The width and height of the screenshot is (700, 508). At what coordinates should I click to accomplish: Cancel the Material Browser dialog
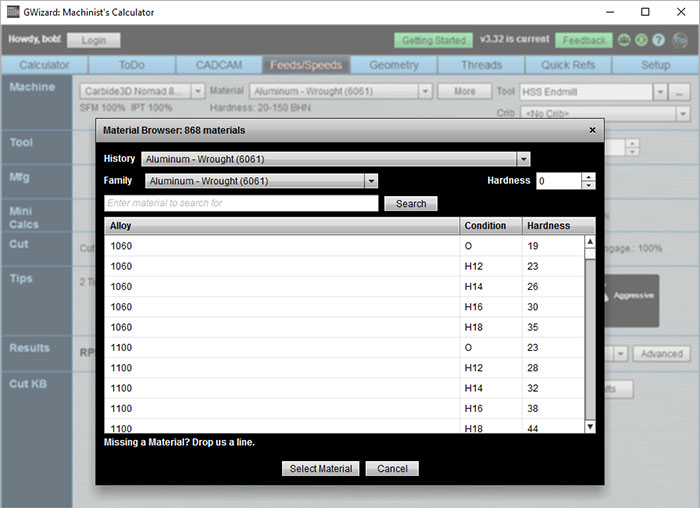[392, 469]
